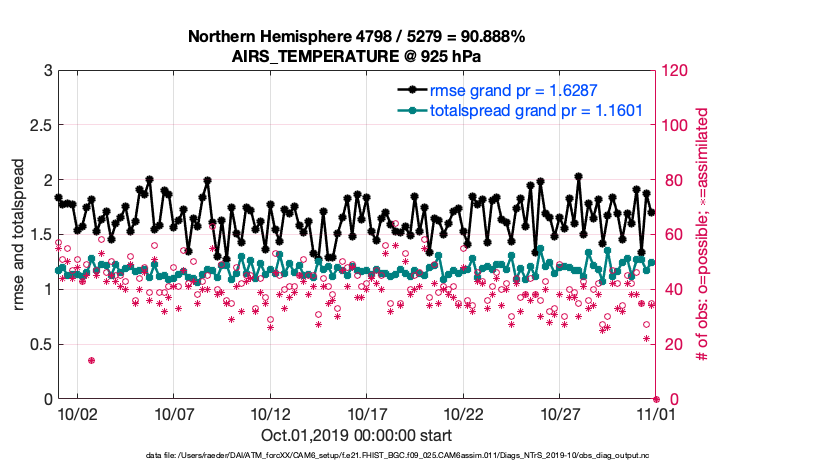Click the 10/12 x-axis tick label

[x=270, y=412]
